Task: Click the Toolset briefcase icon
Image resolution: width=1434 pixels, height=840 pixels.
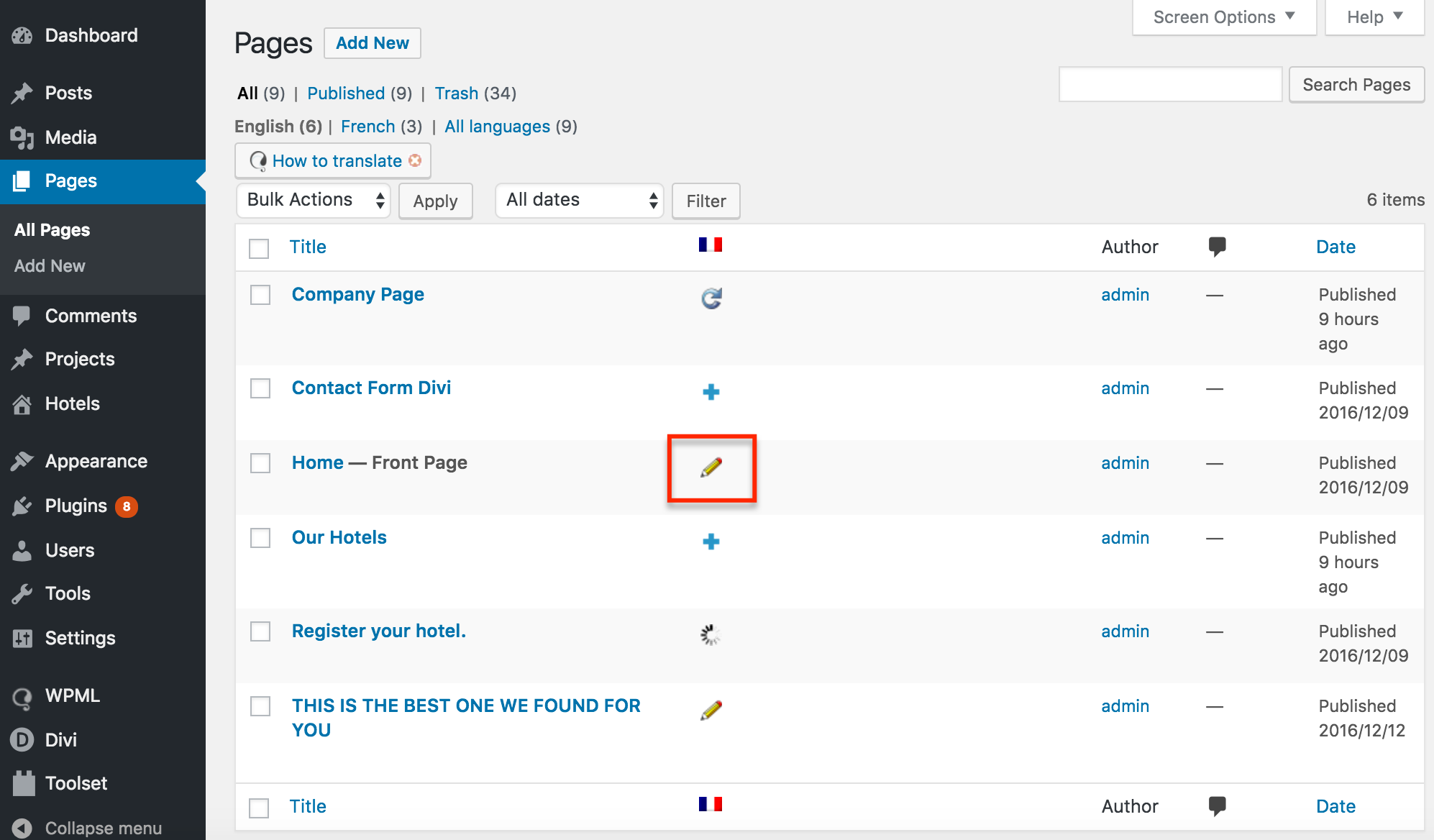Action: 24,783
